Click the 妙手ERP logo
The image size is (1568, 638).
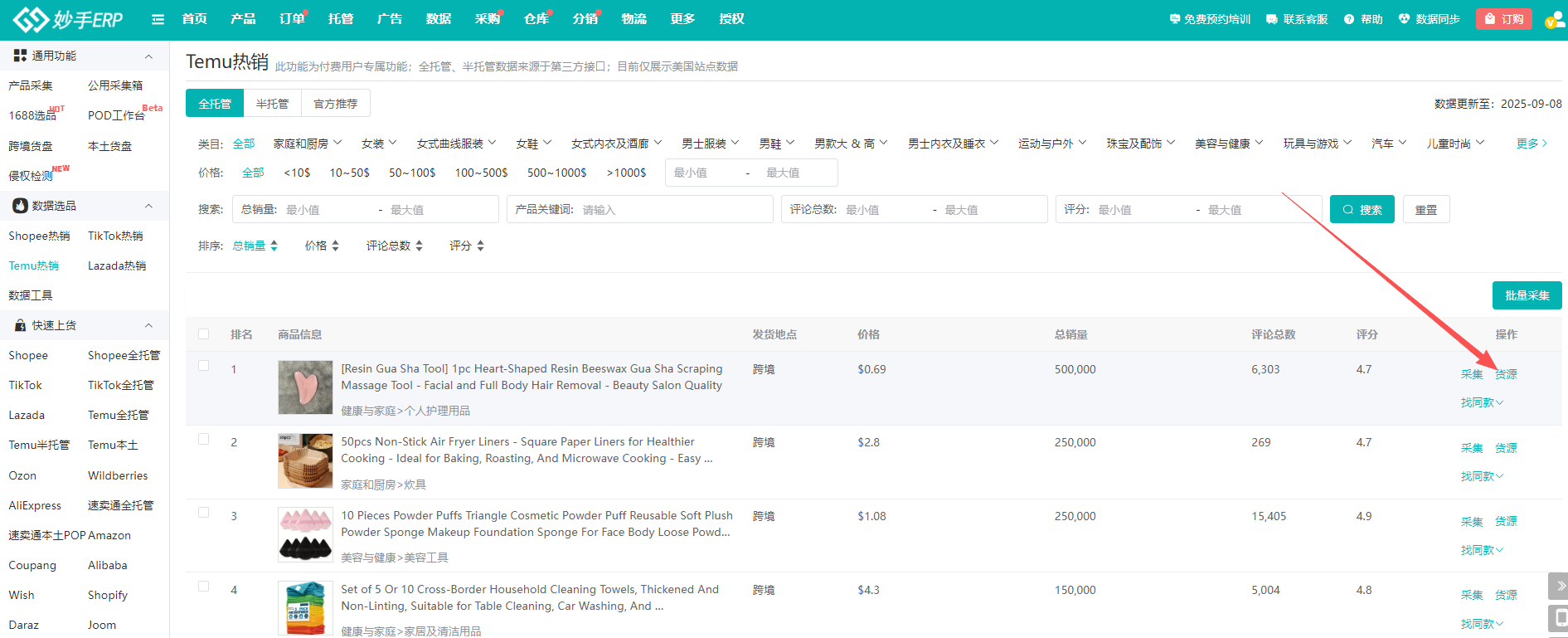pos(68,19)
